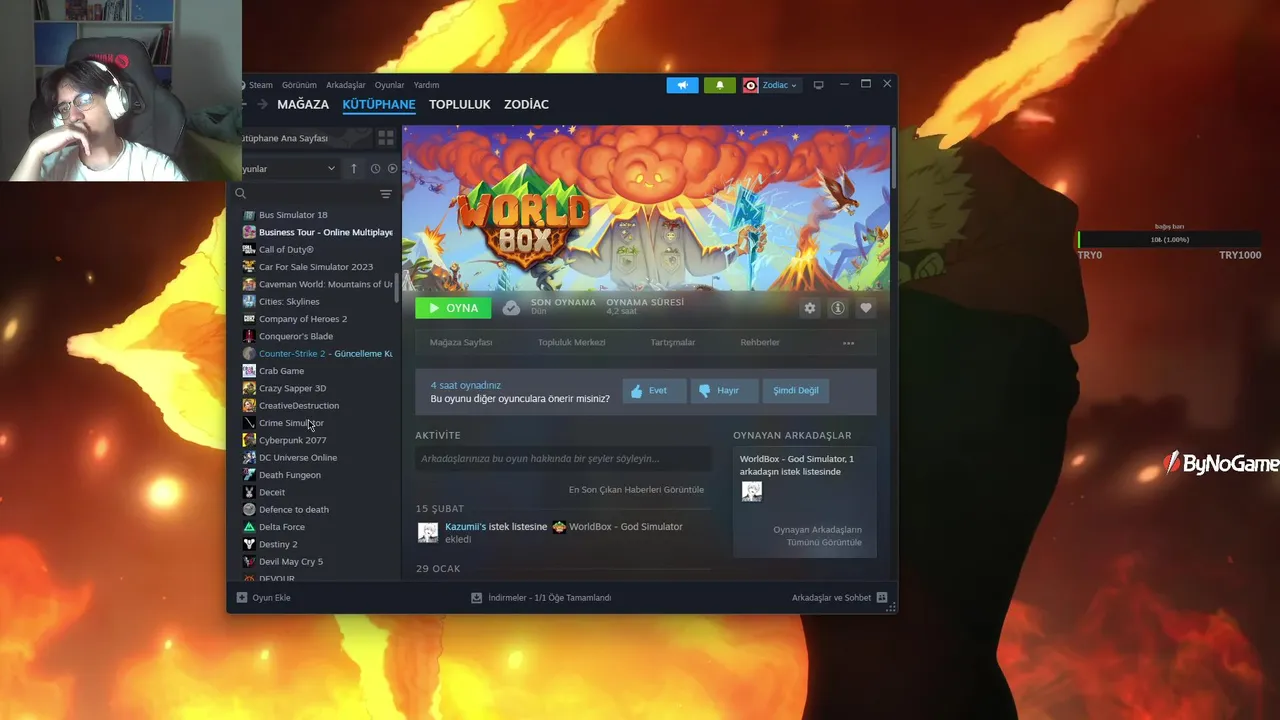Click the Cyberpunk 2077 game icon
Image resolution: width=1280 pixels, height=720 pixels.
249,440
